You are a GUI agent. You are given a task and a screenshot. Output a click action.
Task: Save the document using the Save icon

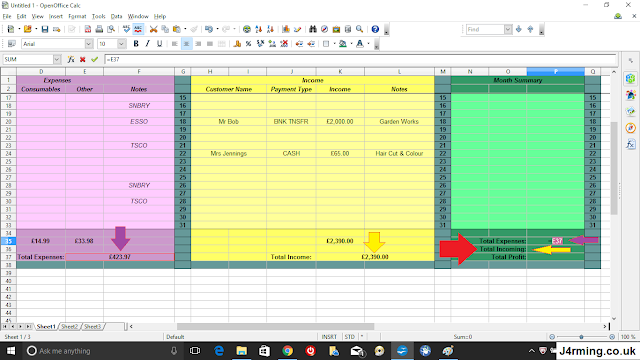coord(45,29)
